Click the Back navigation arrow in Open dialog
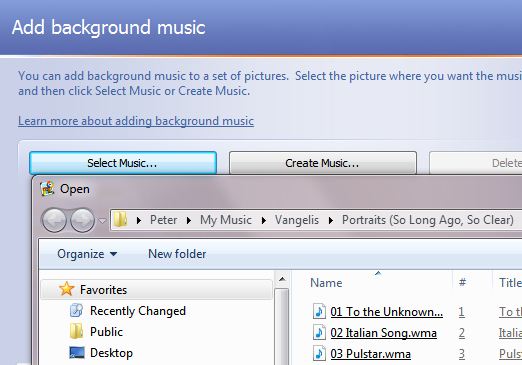 pos(54,220)
